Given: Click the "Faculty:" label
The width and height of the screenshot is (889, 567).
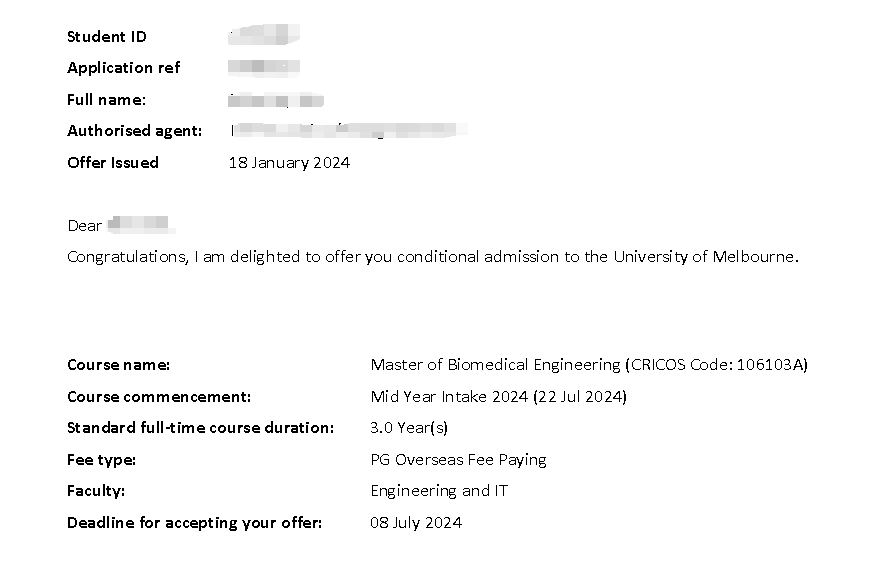Looking at the screenshot, I should [x=96, y=491].
